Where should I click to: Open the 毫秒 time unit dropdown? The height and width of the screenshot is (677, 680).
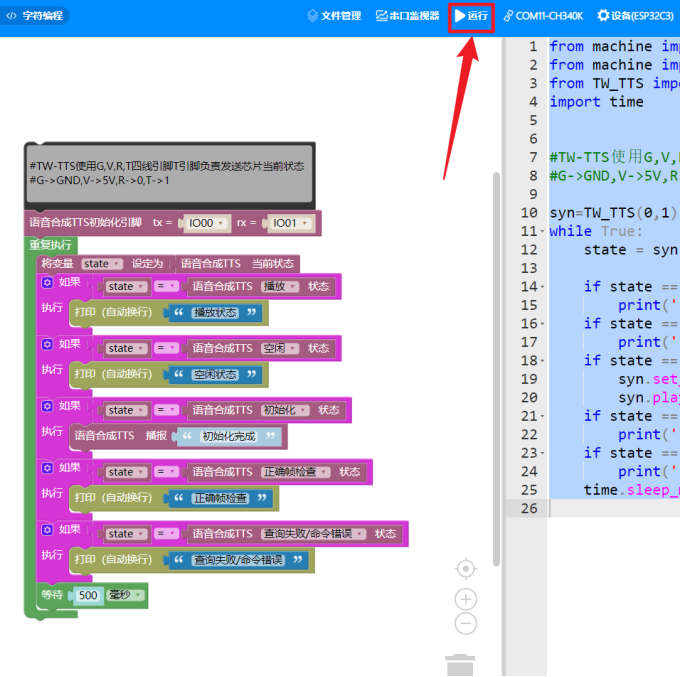(125, 595)
